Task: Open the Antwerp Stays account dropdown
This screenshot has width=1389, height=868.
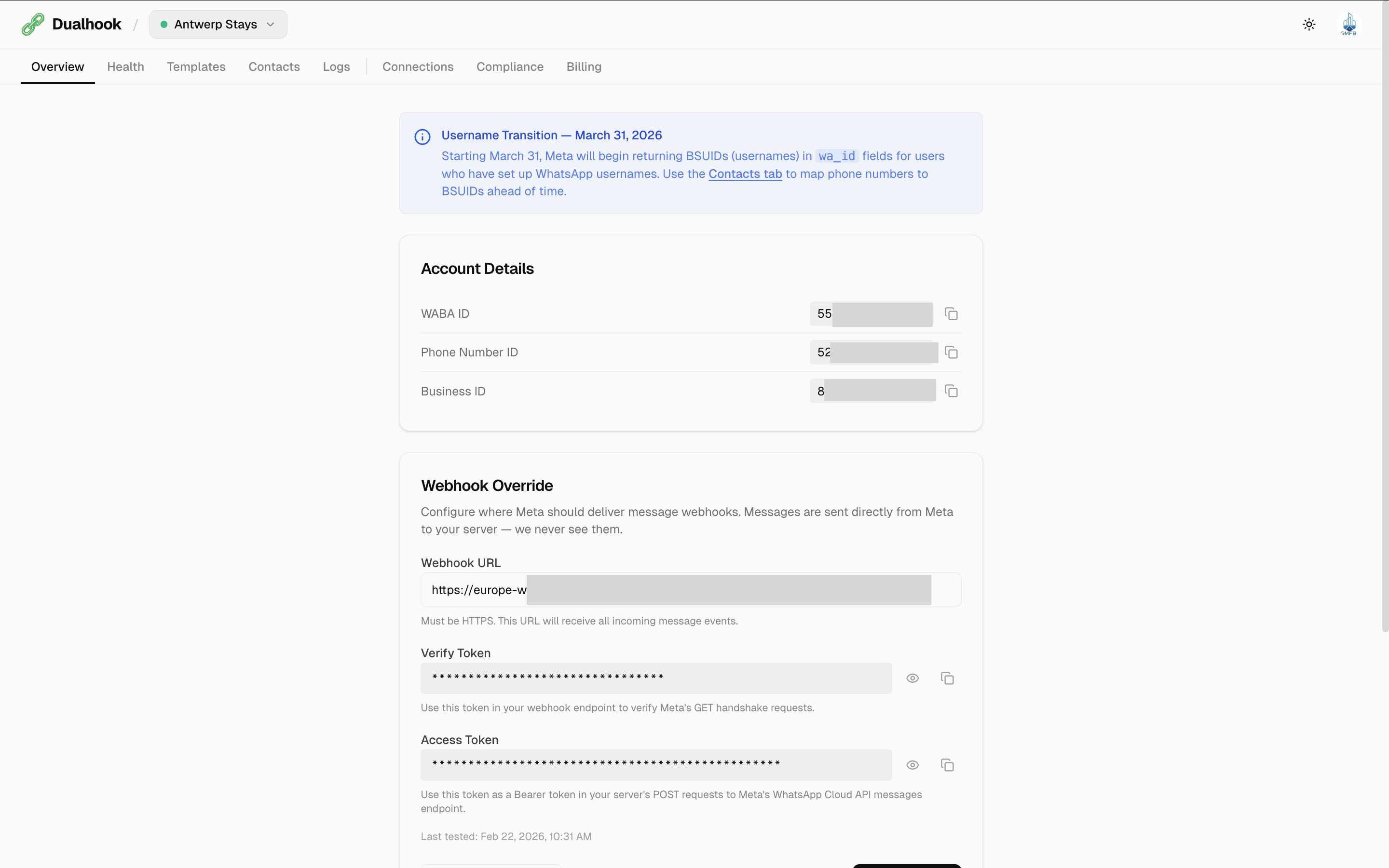Action: coord(218,24)
